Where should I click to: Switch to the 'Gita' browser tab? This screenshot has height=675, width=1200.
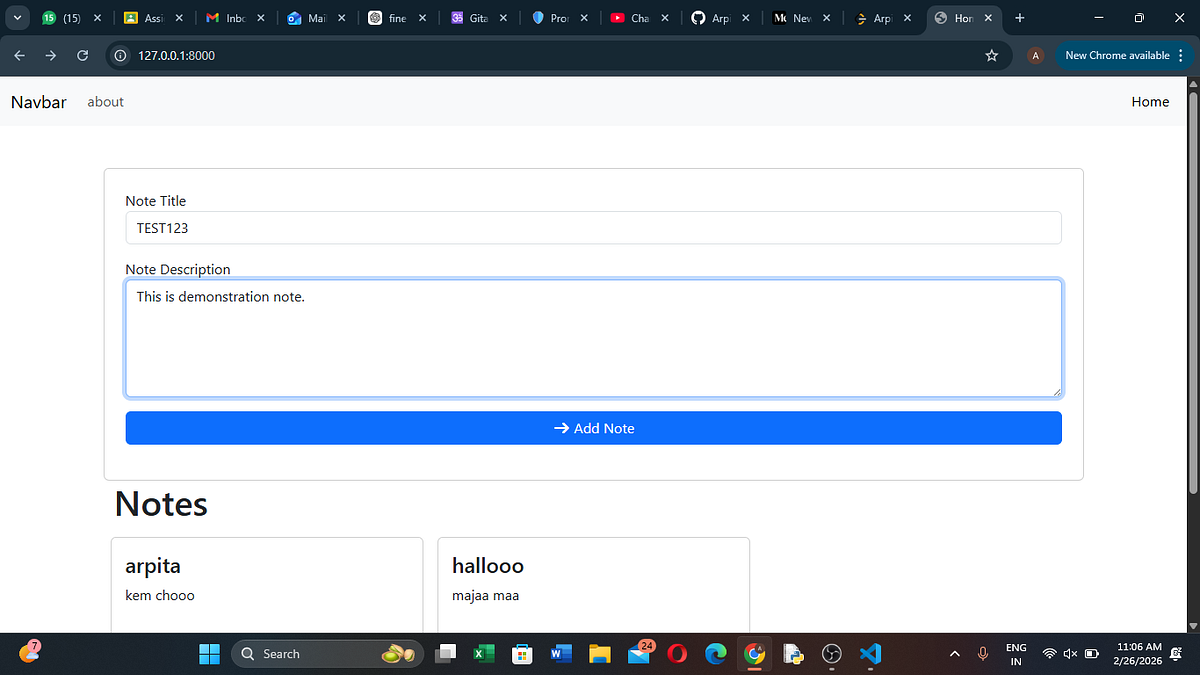point(478,18)
